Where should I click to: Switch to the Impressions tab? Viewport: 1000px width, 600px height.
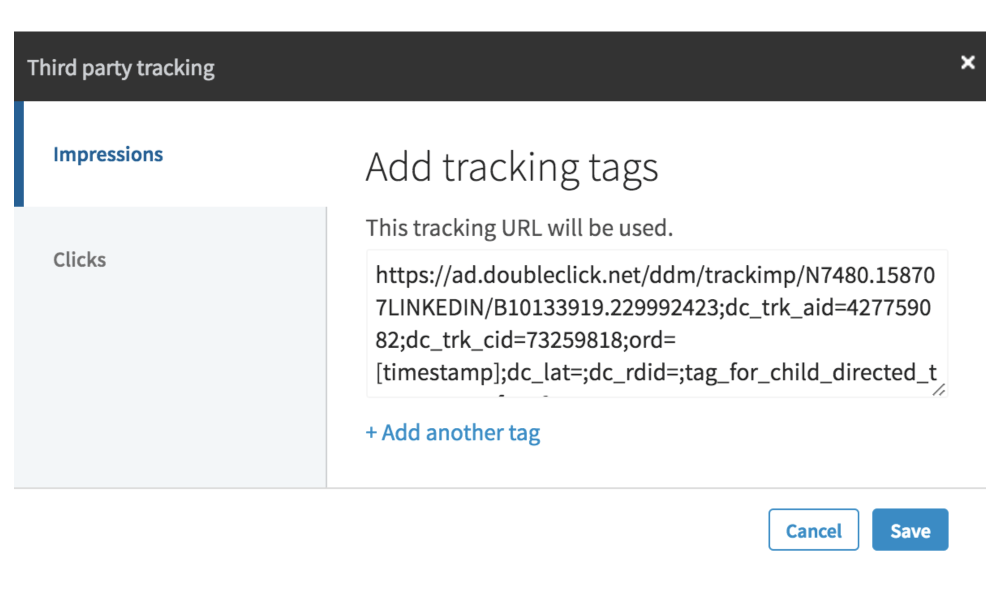click(108, 155)
